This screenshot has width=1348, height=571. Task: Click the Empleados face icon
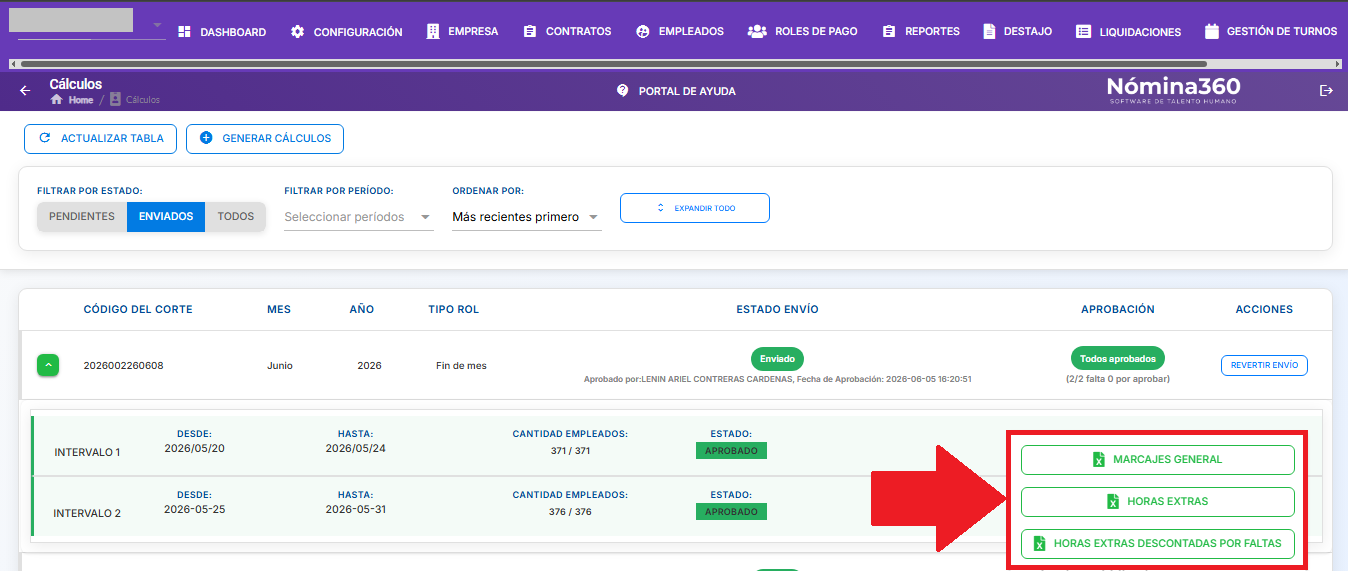click(642, 32)
